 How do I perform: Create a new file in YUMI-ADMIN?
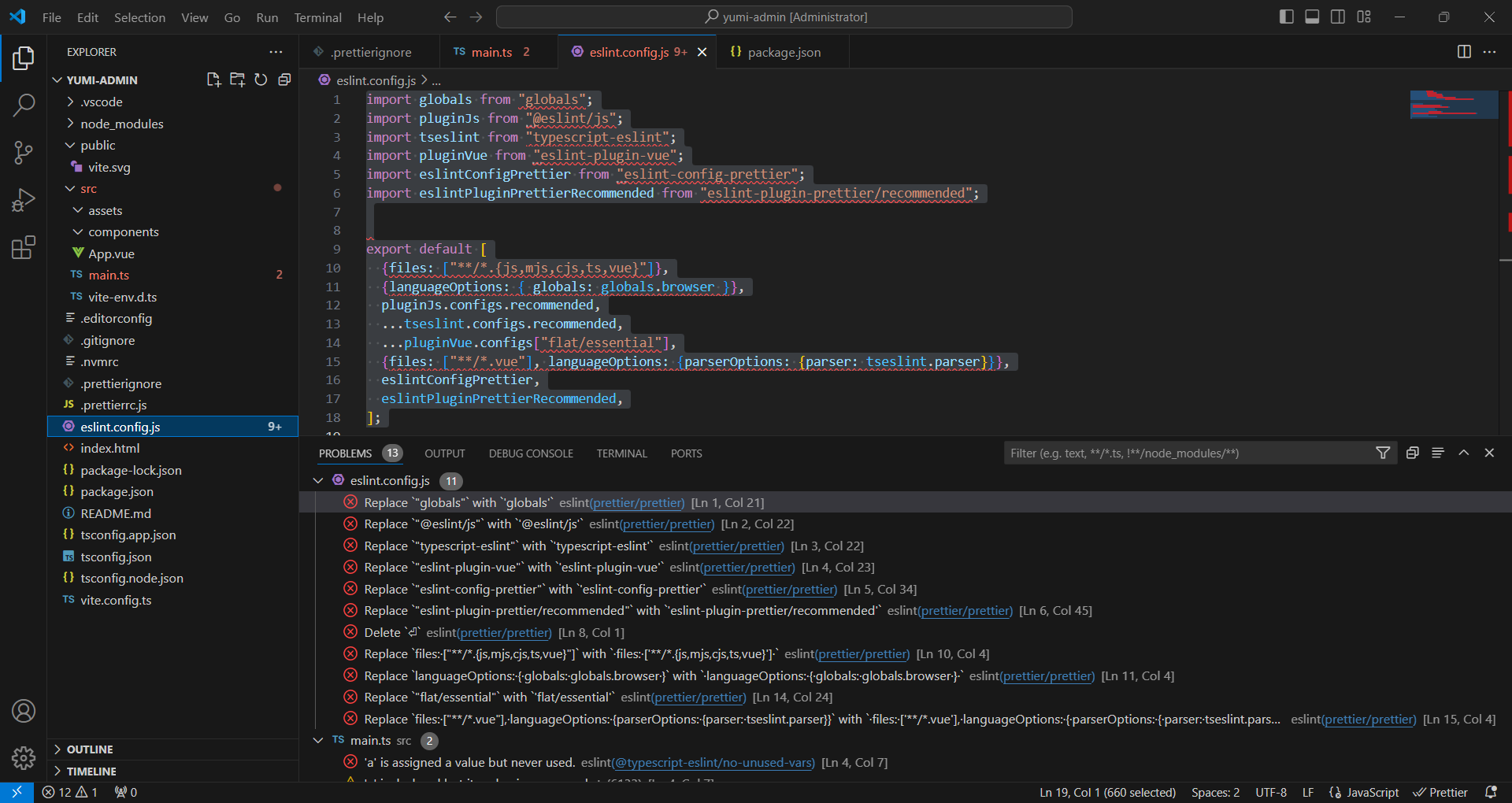coord(213,80)
